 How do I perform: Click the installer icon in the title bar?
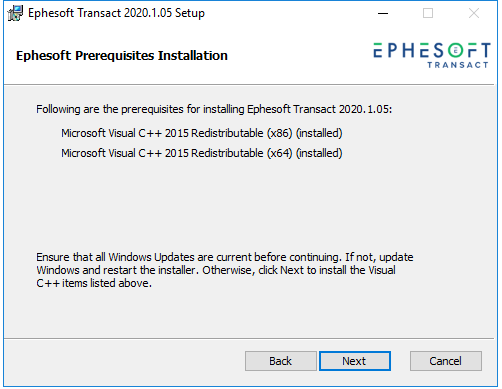tap(15, 13)
